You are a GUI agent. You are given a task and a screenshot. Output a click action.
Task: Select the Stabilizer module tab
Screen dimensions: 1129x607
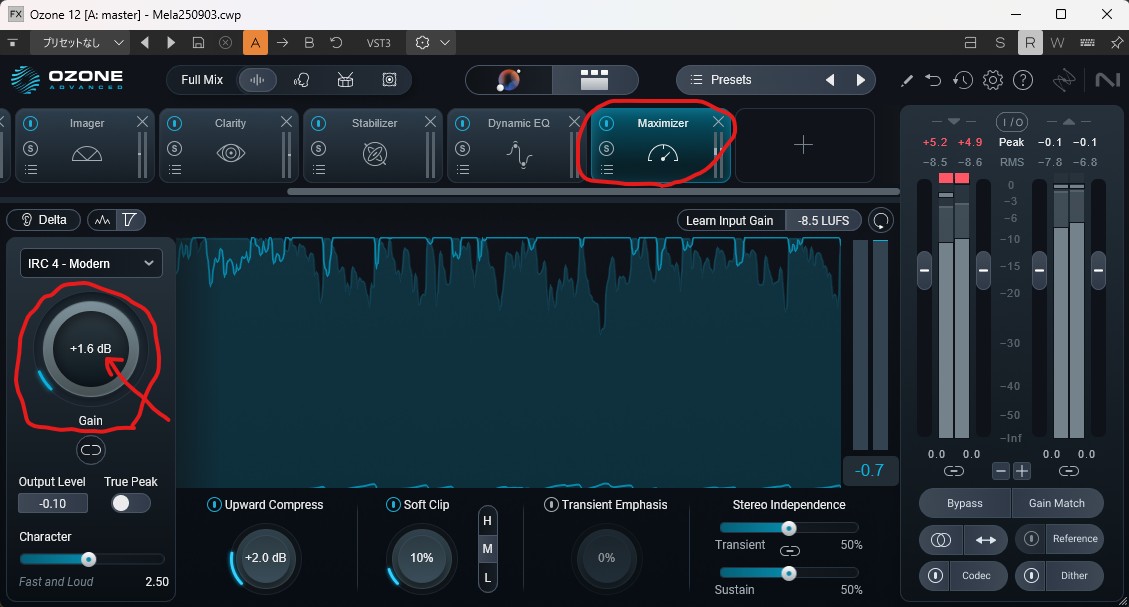[x=373, y=145]
